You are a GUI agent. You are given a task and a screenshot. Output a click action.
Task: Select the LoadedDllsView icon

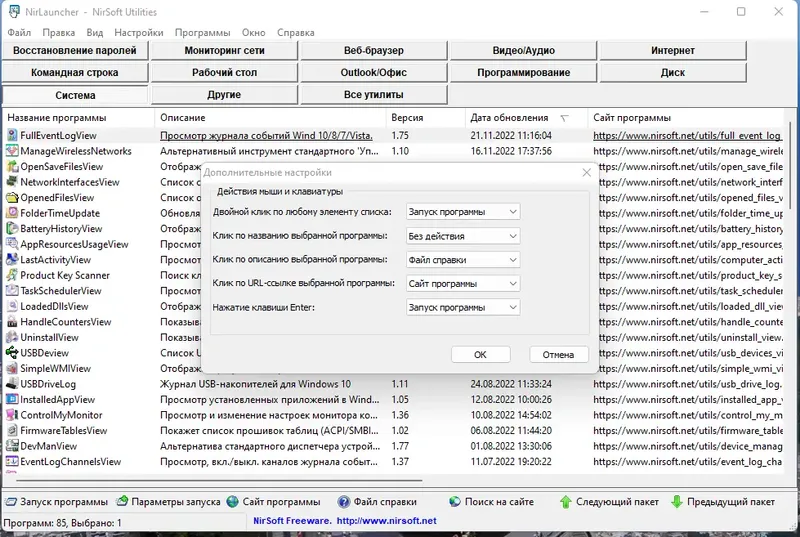click(12, 306)
